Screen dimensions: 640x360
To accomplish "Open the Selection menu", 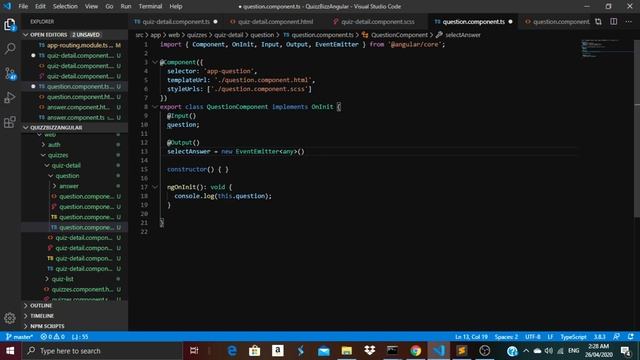I will [65, 6].
